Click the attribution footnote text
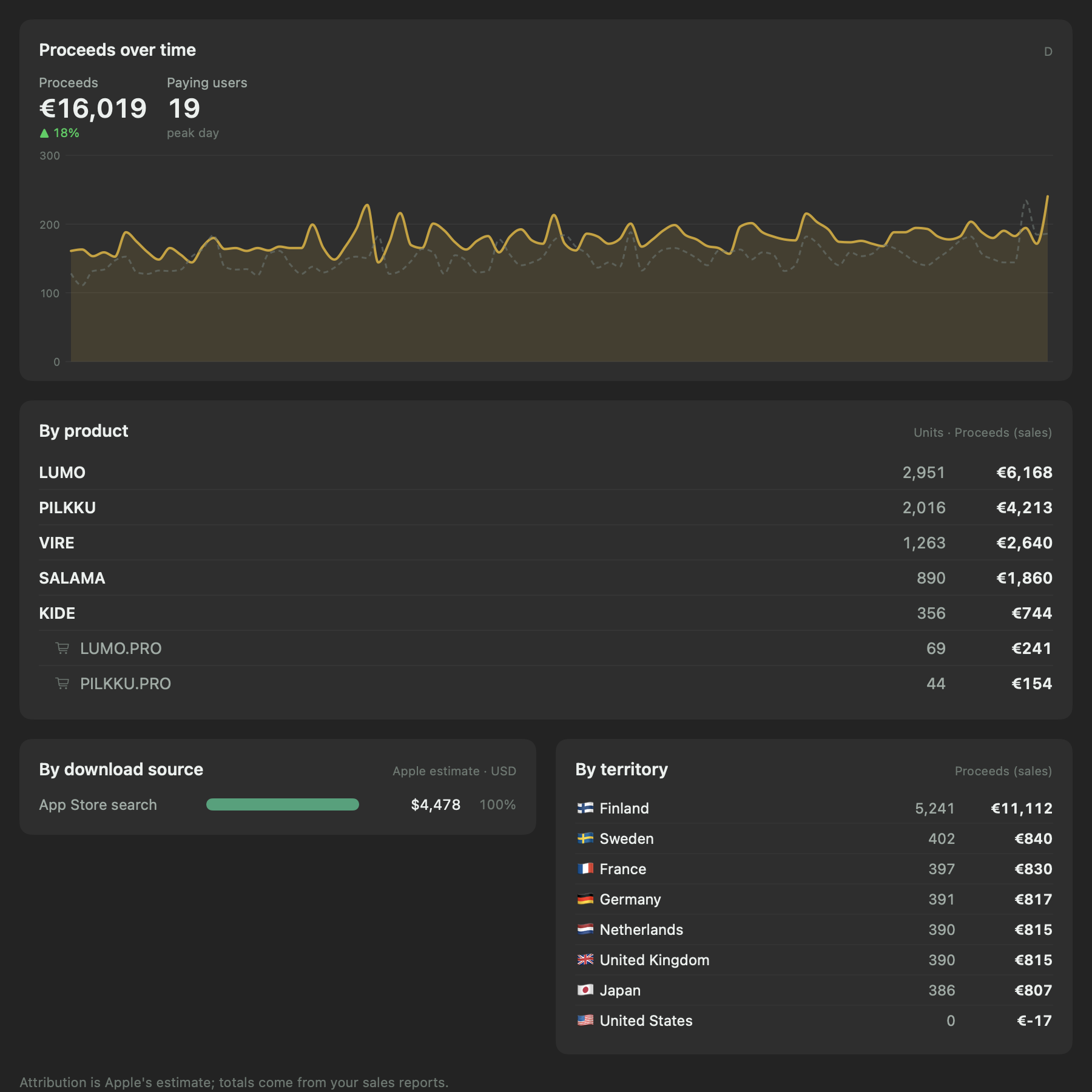This screenshot has width=1092, height=1092. pyautogui.click(x=234, y=1082)
